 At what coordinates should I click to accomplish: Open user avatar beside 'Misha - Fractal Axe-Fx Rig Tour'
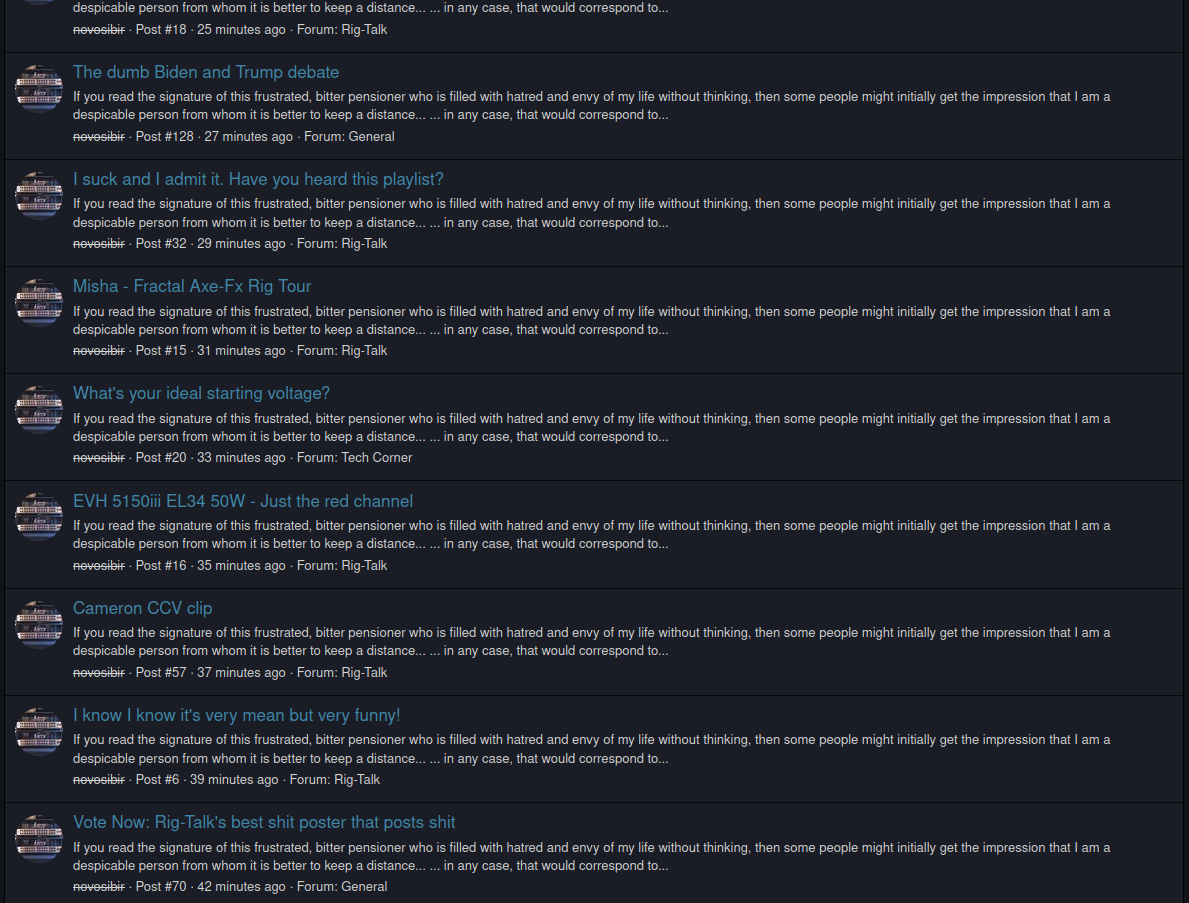pyautogui.click(x=39, y=303)
